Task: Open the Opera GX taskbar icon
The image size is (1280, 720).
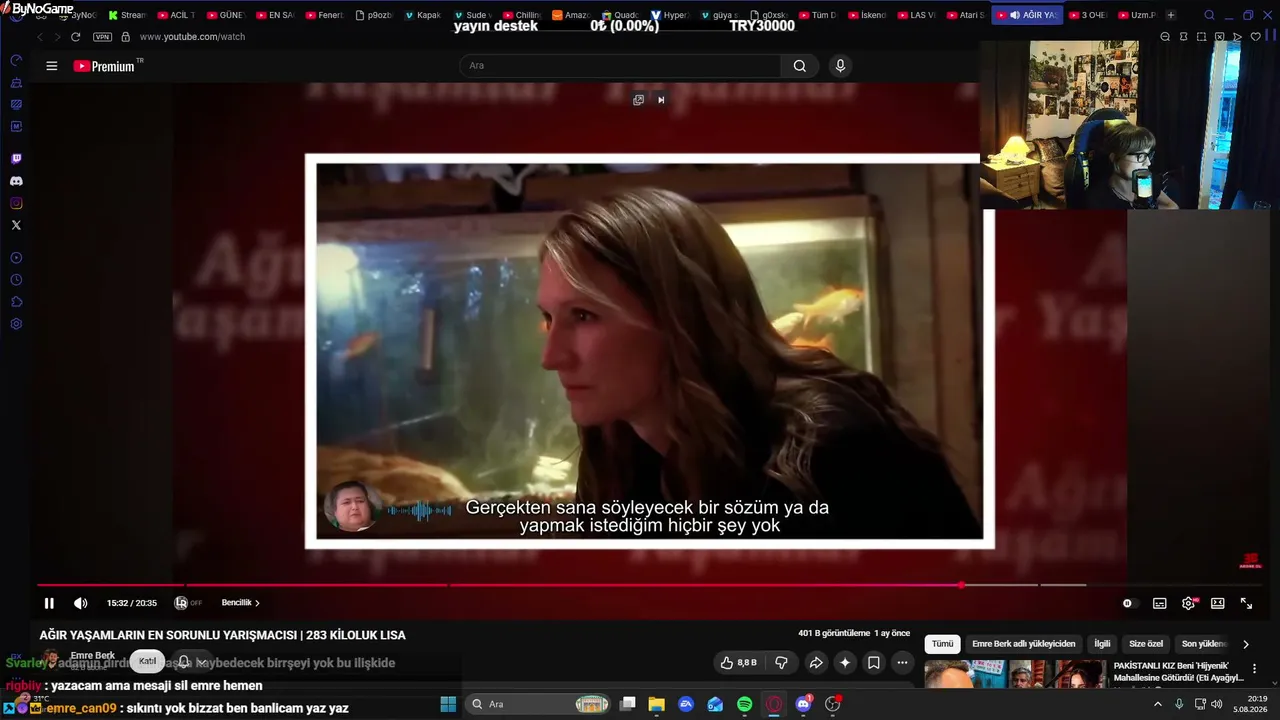Action: [x=774, y=704]
